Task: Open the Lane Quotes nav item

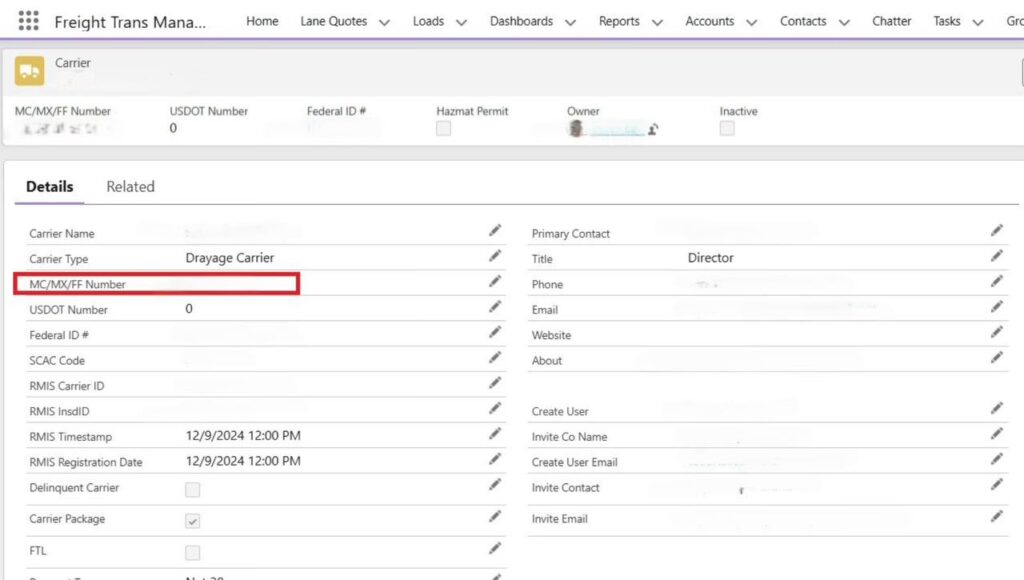Action: point(333,21)
